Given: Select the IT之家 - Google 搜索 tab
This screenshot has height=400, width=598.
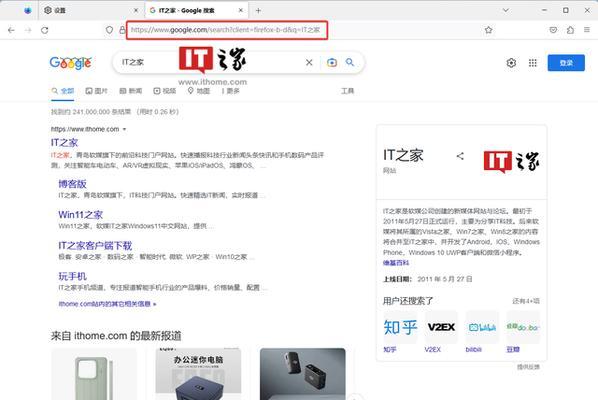Looking at the screenshot, I should pos(196,10).
